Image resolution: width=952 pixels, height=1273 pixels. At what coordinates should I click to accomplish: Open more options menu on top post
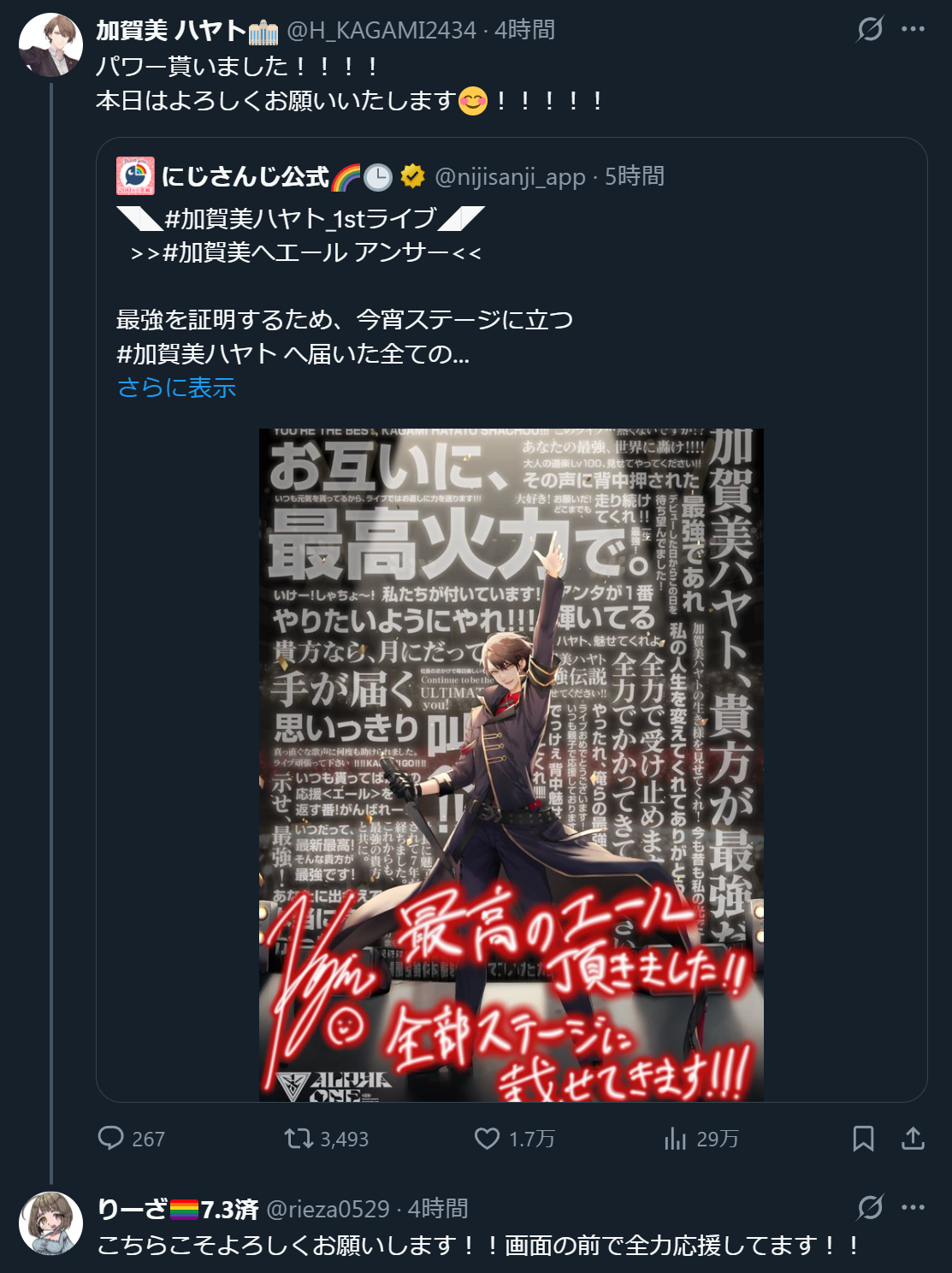tap(914, 29)
